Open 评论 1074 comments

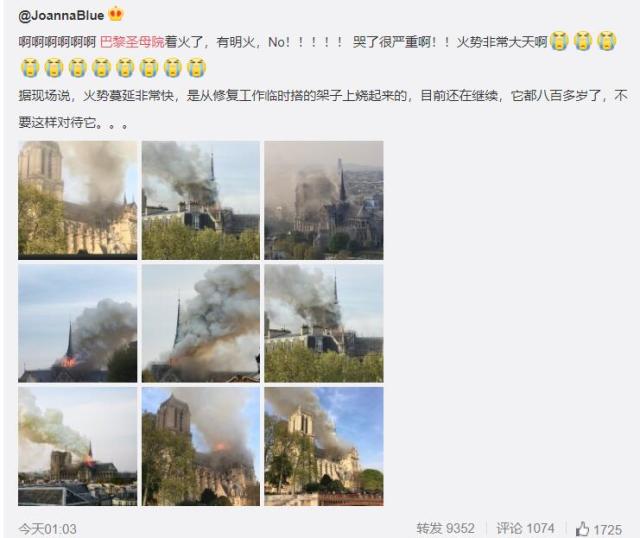(x=525, y=529)
